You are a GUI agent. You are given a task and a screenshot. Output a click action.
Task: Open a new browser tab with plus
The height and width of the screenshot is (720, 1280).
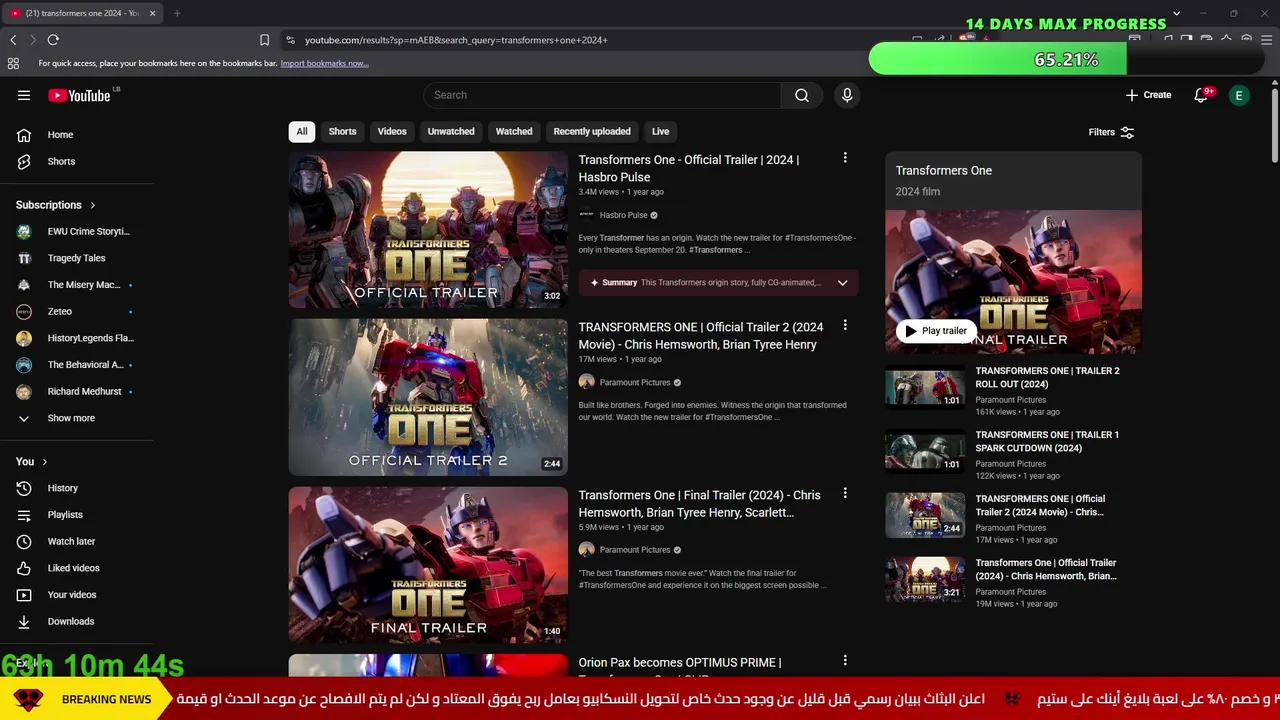pos(177,13)
